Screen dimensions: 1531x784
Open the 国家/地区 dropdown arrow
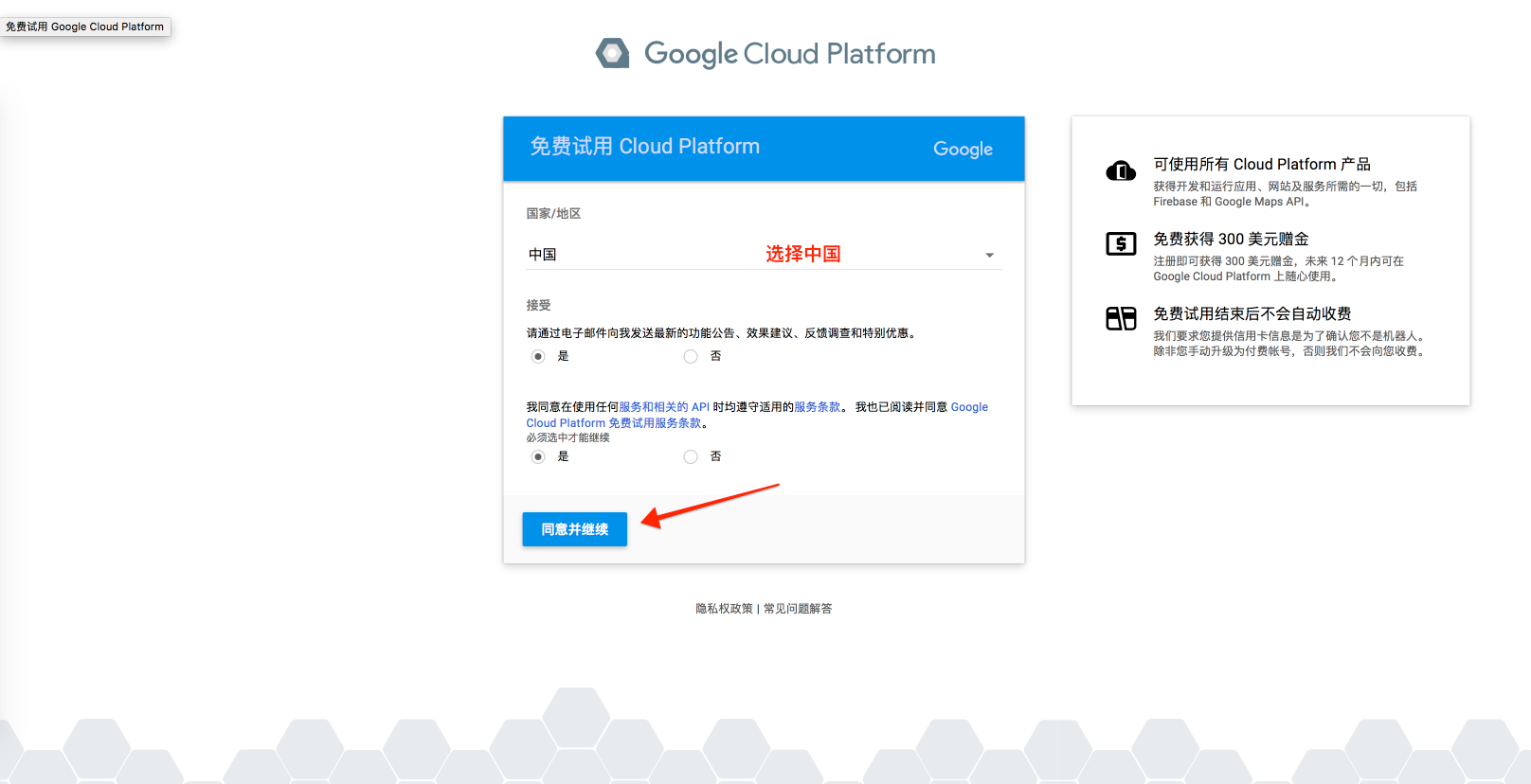tap(989, 255)
